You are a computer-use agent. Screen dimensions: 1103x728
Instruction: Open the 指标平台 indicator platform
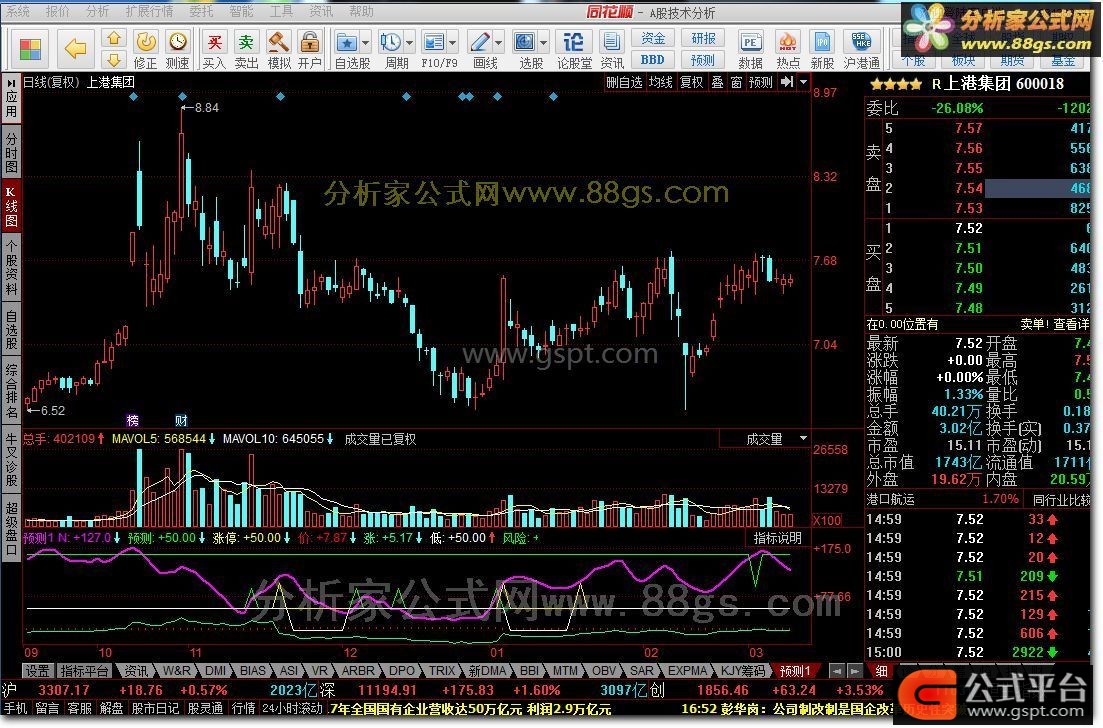pos(84,670)
